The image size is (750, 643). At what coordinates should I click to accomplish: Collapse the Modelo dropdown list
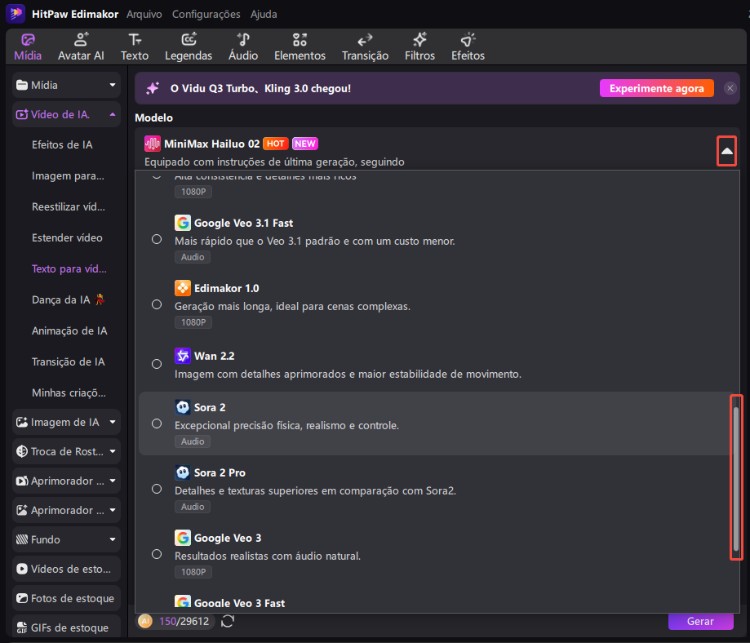click(x=727, y=151)
